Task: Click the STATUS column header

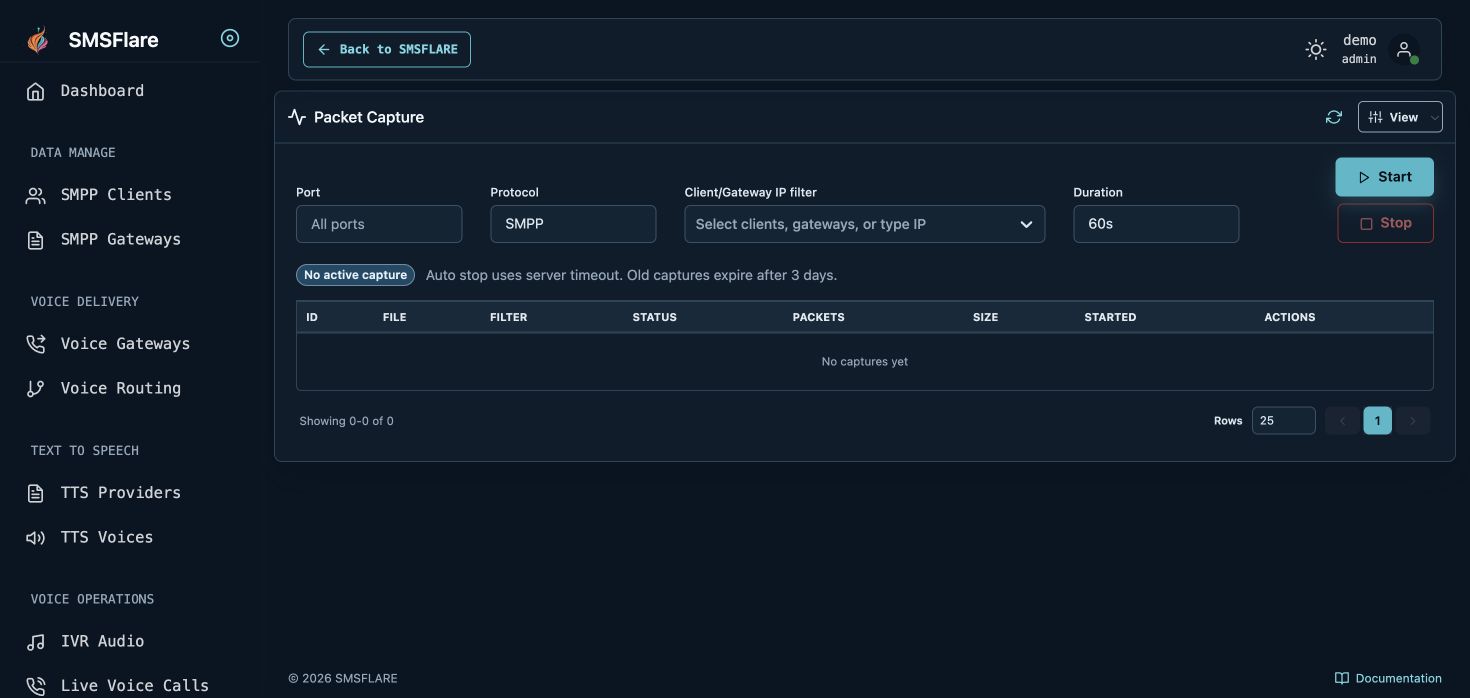Action: point(654,317)
